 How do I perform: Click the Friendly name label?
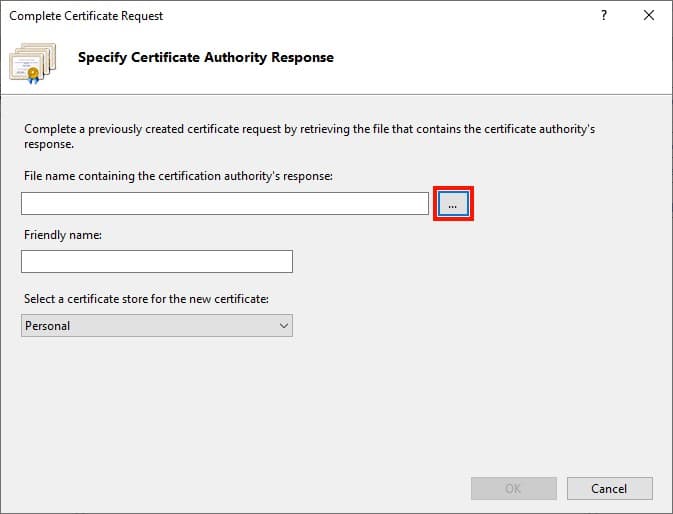pyautogui.click(x=63, y=235)
